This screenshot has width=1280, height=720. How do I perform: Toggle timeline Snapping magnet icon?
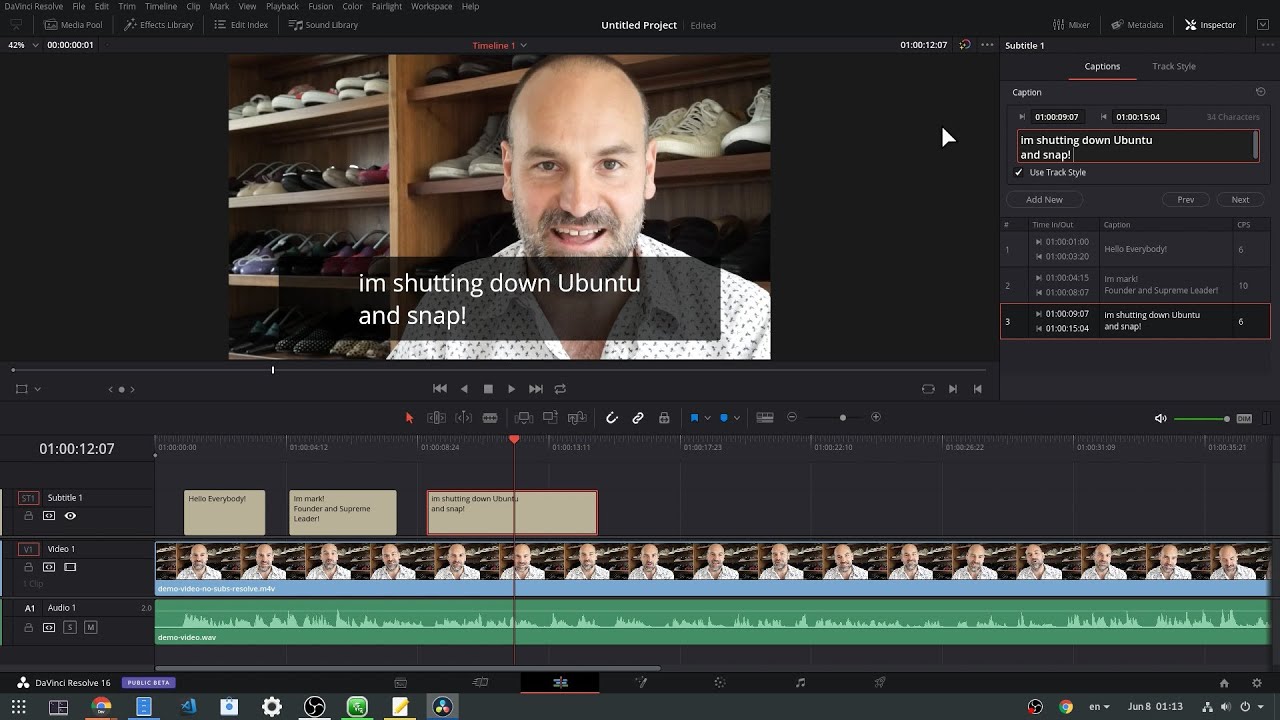[612, 418]
